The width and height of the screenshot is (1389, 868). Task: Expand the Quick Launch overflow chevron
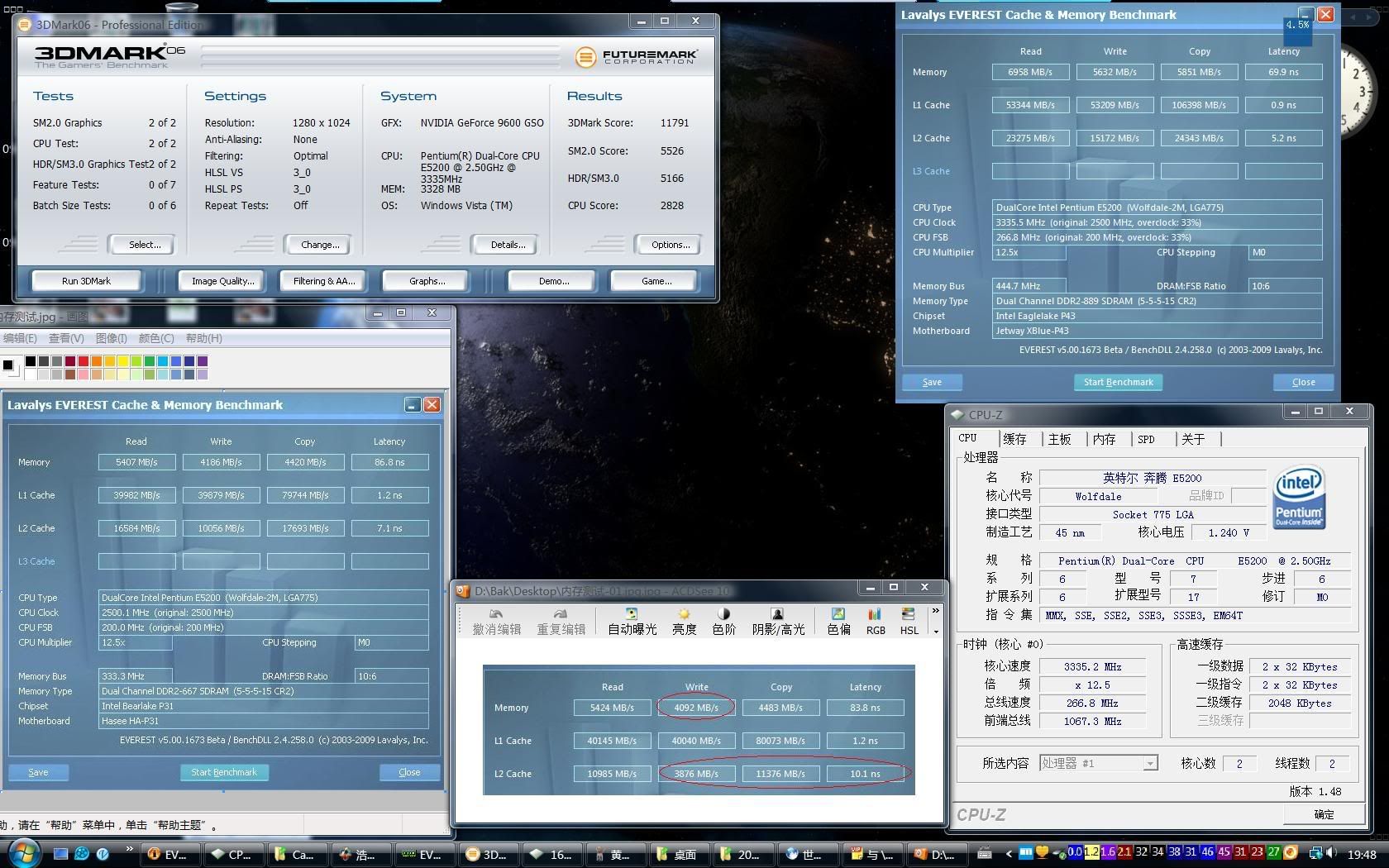click(129, 850)
